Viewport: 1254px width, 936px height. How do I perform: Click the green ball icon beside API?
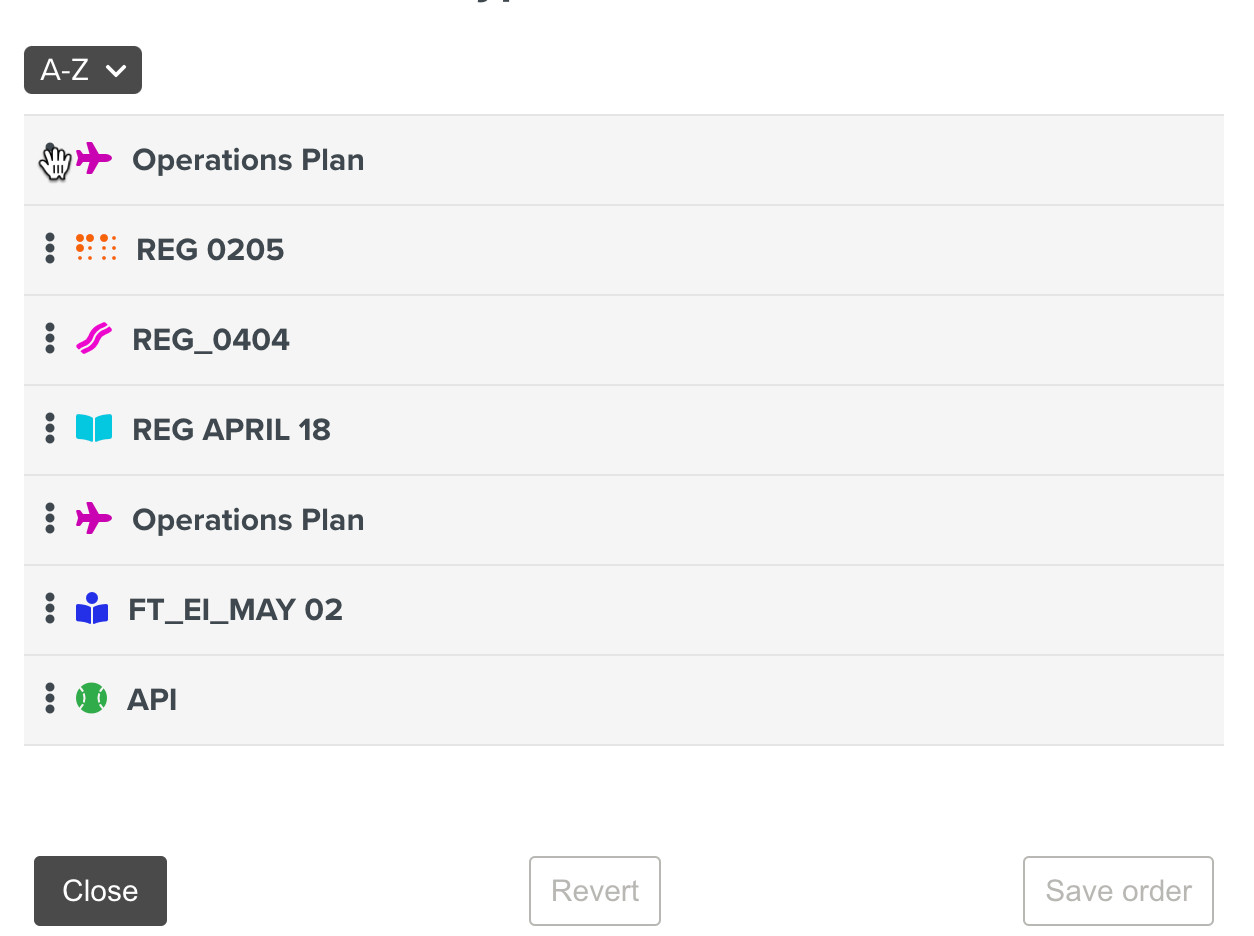coord(91,698)
